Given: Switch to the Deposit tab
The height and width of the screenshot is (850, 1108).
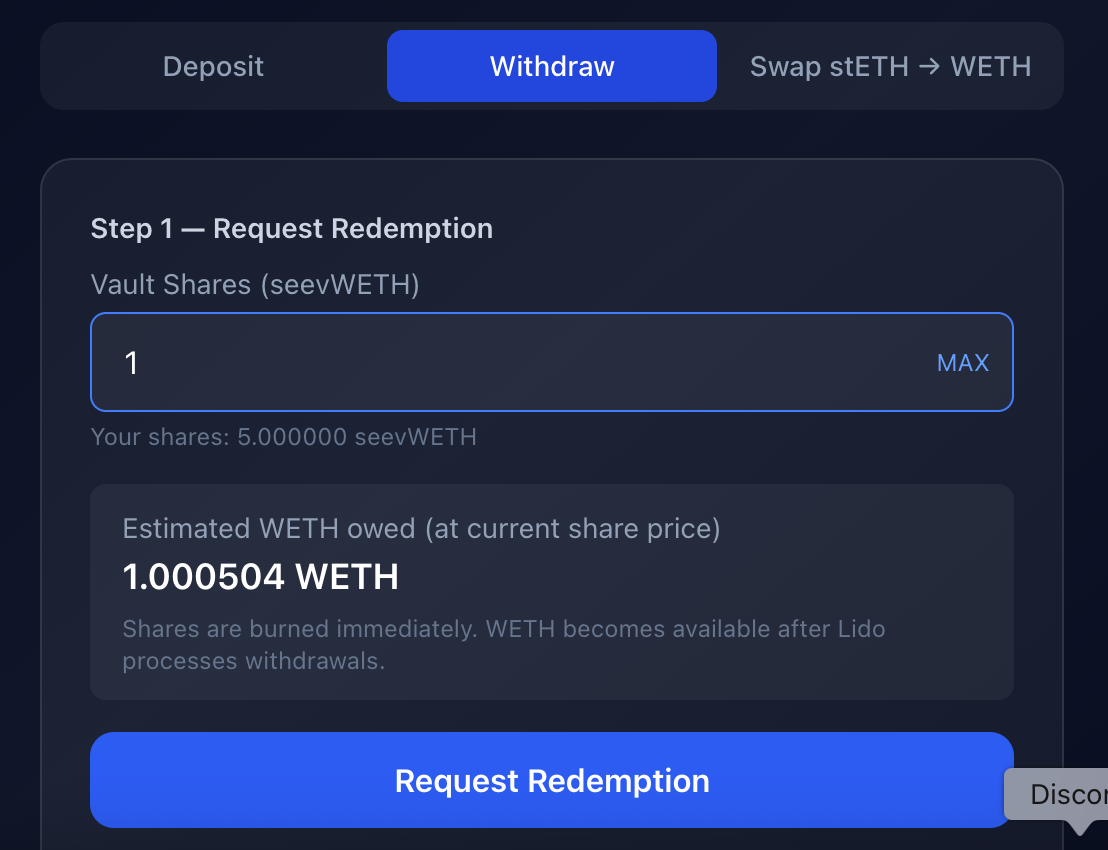Looking at the screenshot, I should [x=213, y=66].
